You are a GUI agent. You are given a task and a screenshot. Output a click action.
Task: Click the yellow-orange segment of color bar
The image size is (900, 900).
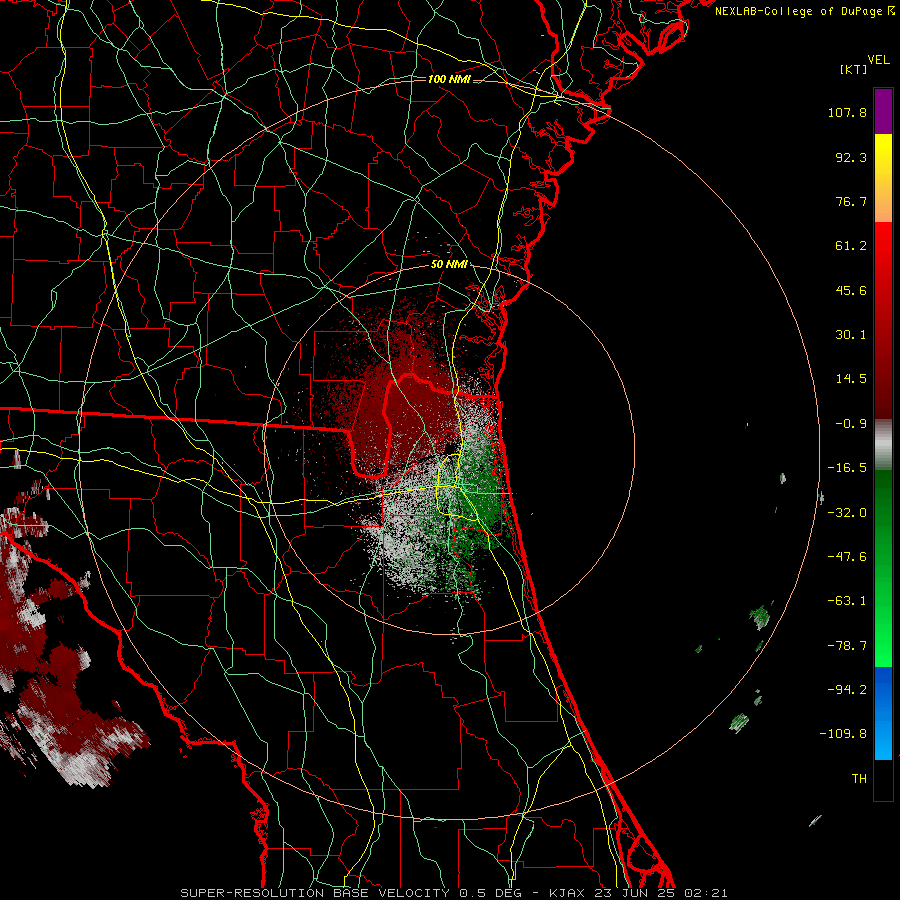883,178
